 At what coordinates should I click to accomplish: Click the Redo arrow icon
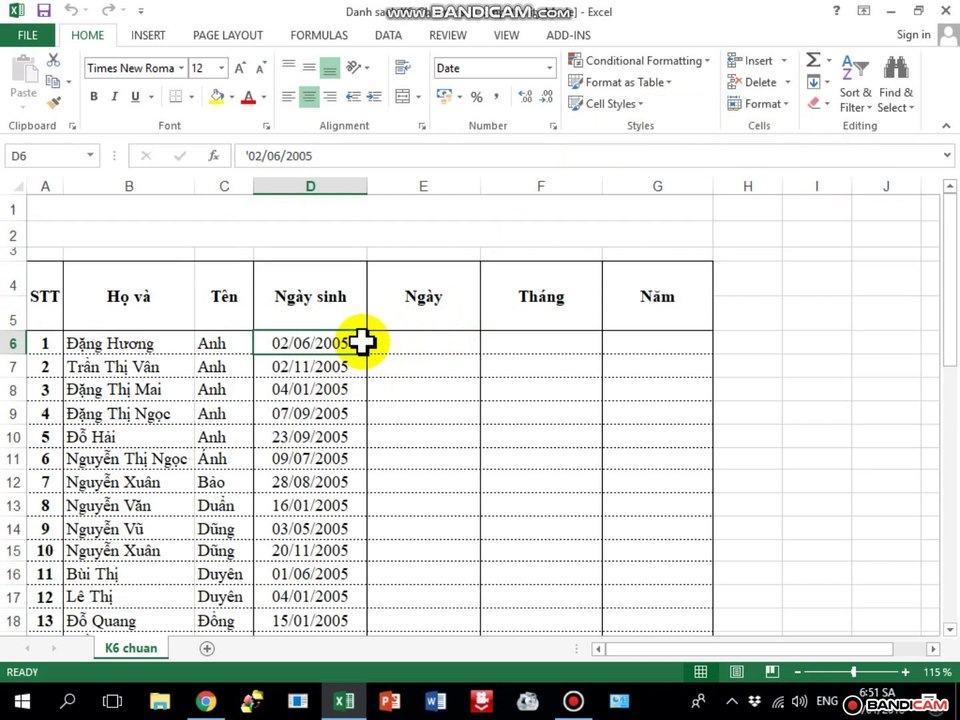tap(108, 10)
